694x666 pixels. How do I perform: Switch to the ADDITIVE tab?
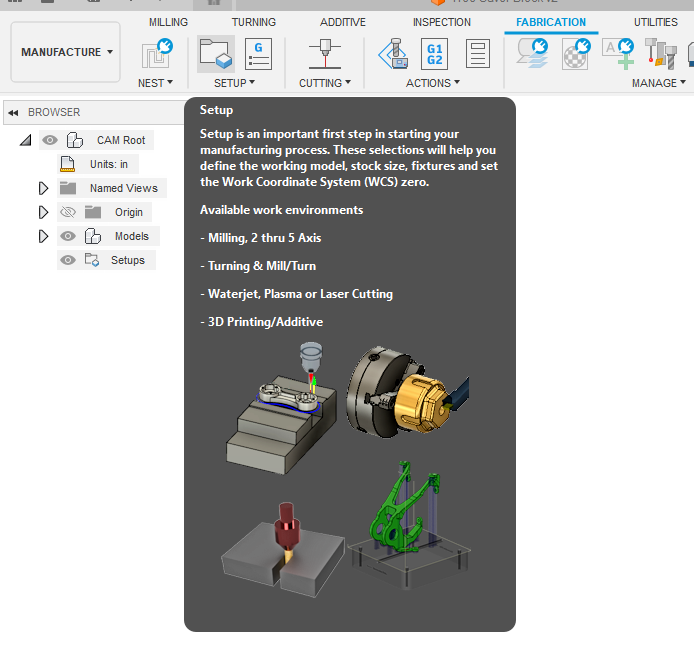point(343,22)
